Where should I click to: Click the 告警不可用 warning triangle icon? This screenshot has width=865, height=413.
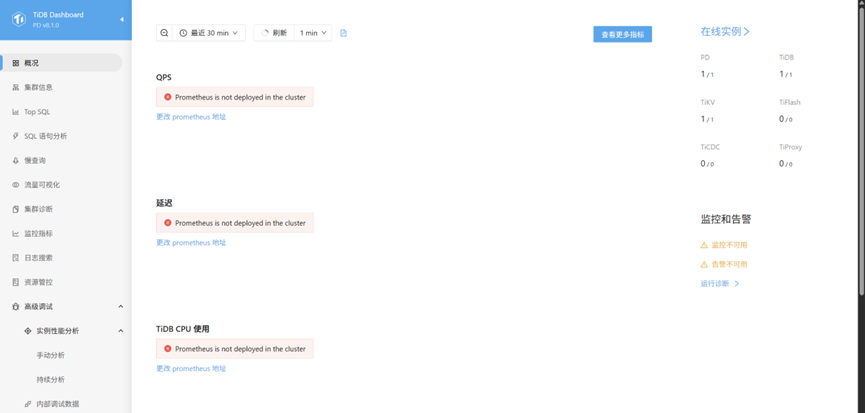pyautogui.click(x=704, y=264)
